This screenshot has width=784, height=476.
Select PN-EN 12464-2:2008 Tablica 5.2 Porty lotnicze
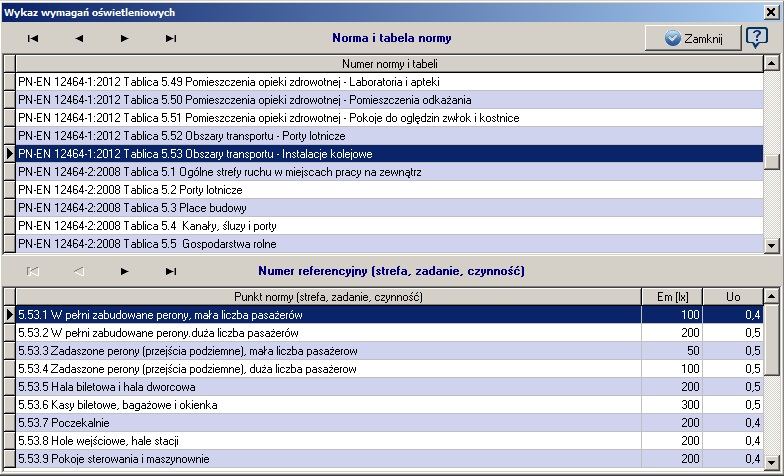click(390, 190)
